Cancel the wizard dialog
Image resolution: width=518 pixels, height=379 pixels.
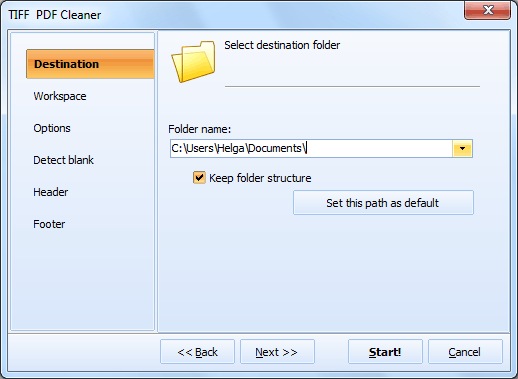point(465,352)
